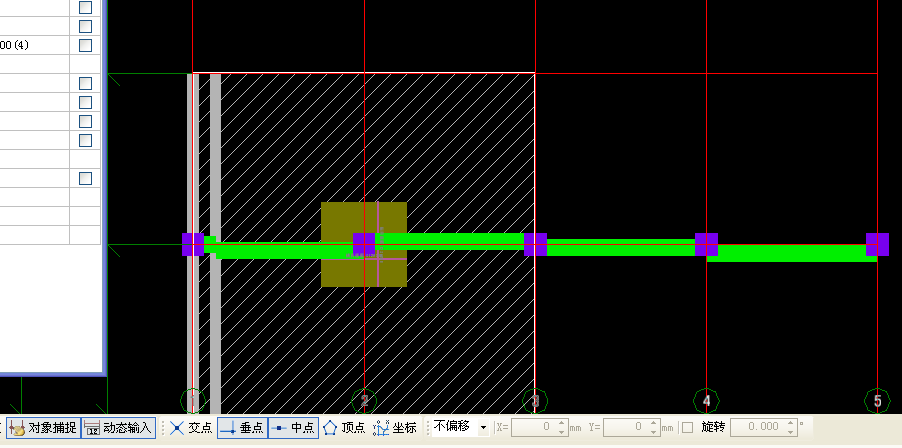The image size is (902, 448).
Task: Toggle the 对象捕捉 object snap button
Action: coord(43,428)
